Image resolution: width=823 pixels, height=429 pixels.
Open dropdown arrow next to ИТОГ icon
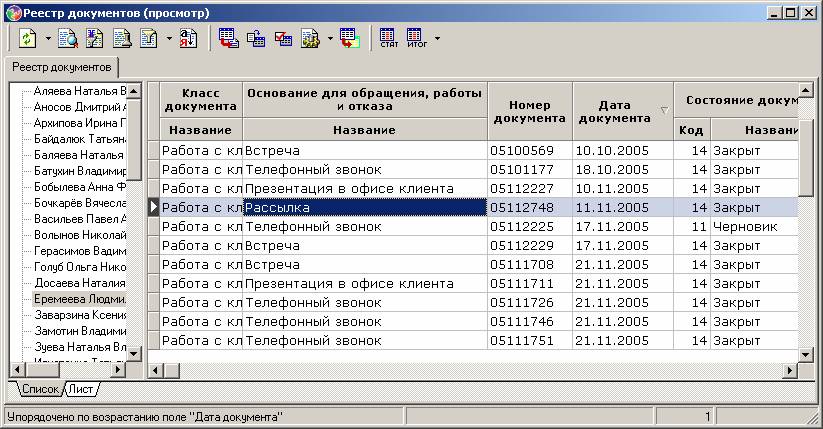coord(437,39)
